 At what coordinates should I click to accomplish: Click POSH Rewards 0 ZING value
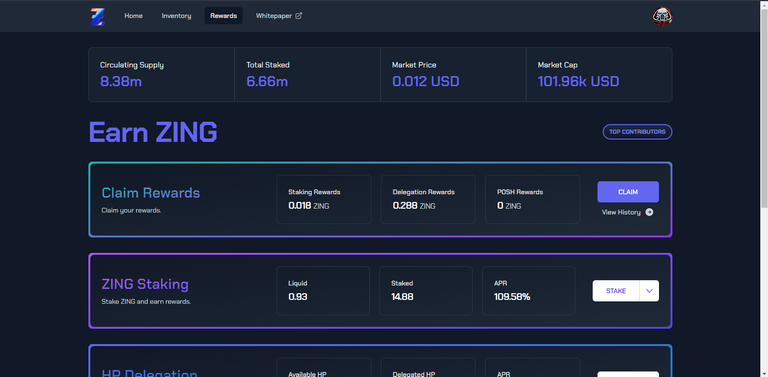point(509,206)
